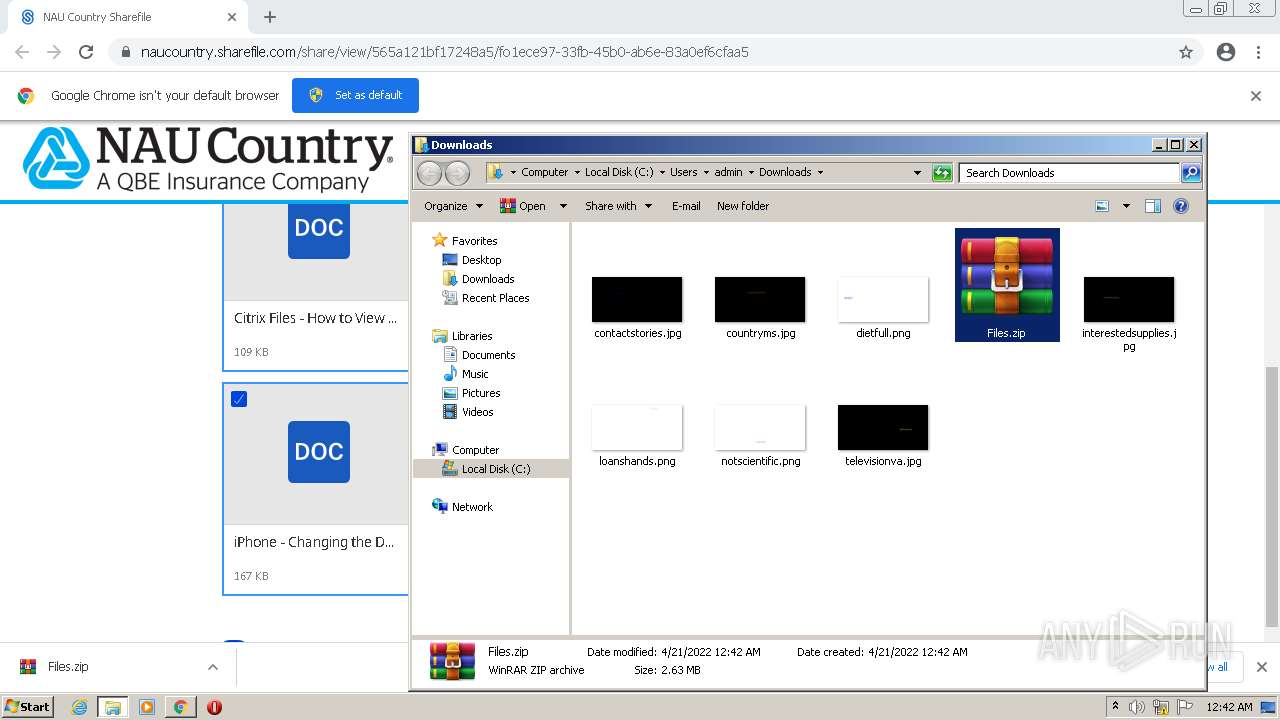Bookmark this page with the star icon

pos(1186,52)
